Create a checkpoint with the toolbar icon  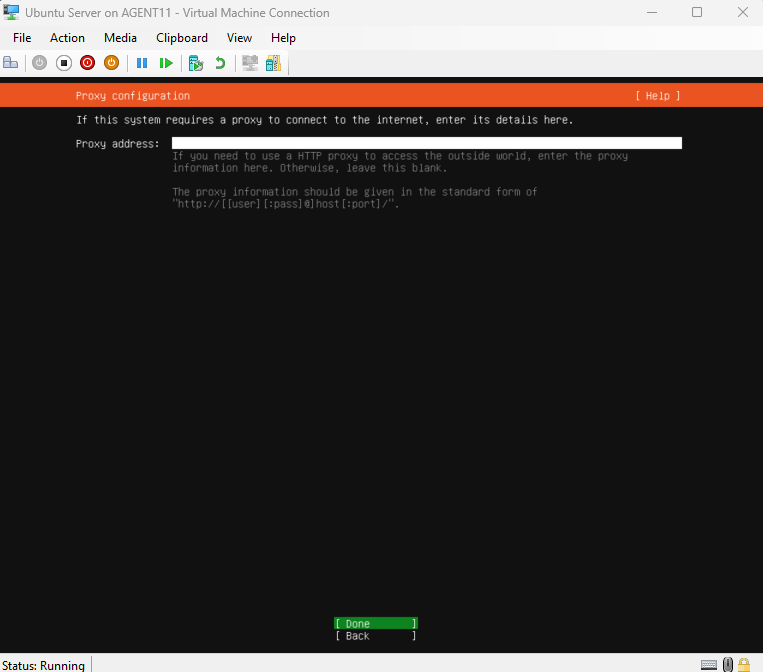pyautogui.click(x=196, y=63)
